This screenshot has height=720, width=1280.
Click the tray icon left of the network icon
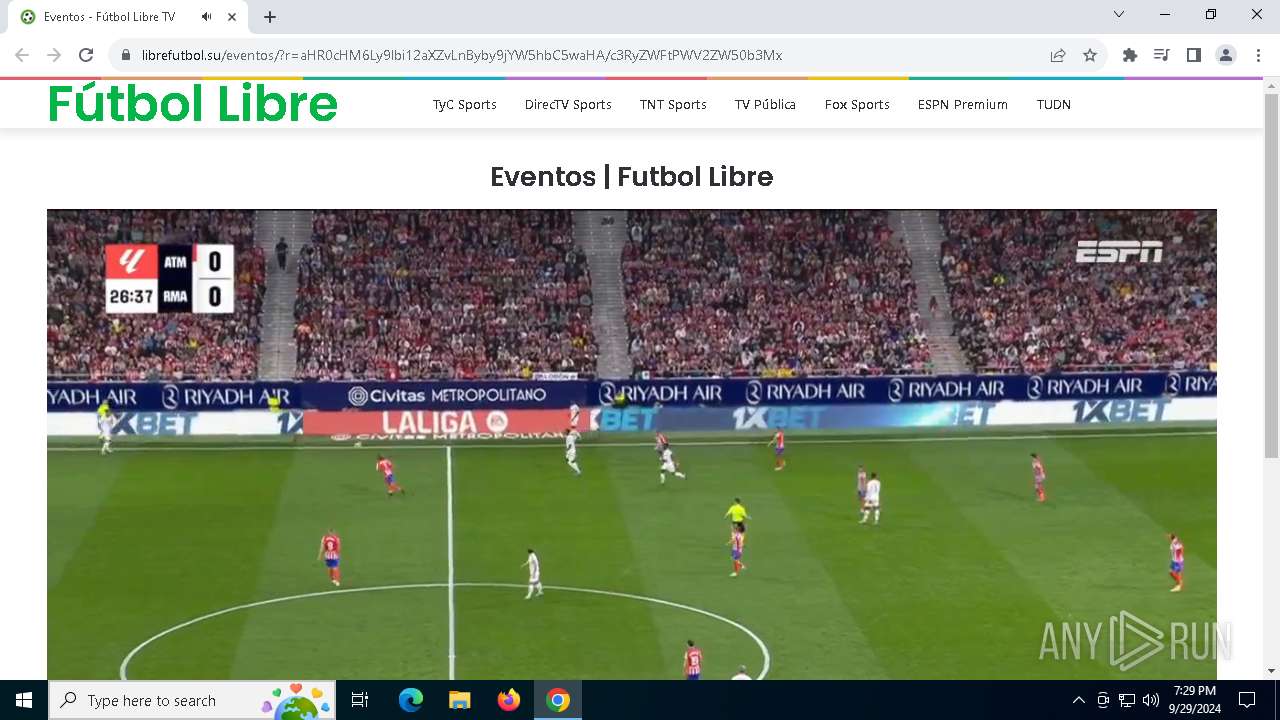click(x=1103, y=700)
